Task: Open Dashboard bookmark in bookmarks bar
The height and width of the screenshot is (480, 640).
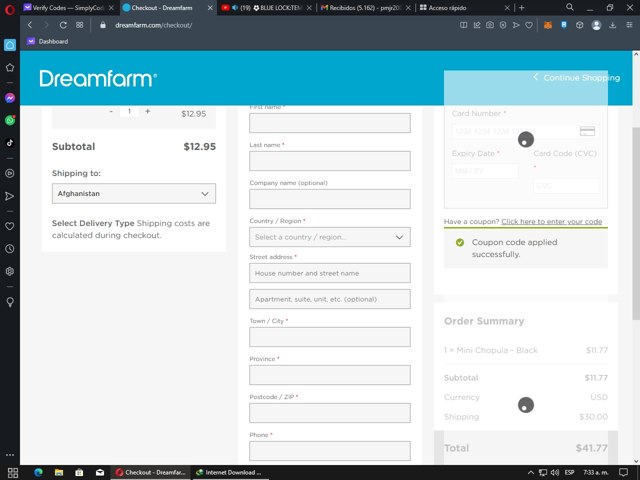Action: 48,41
